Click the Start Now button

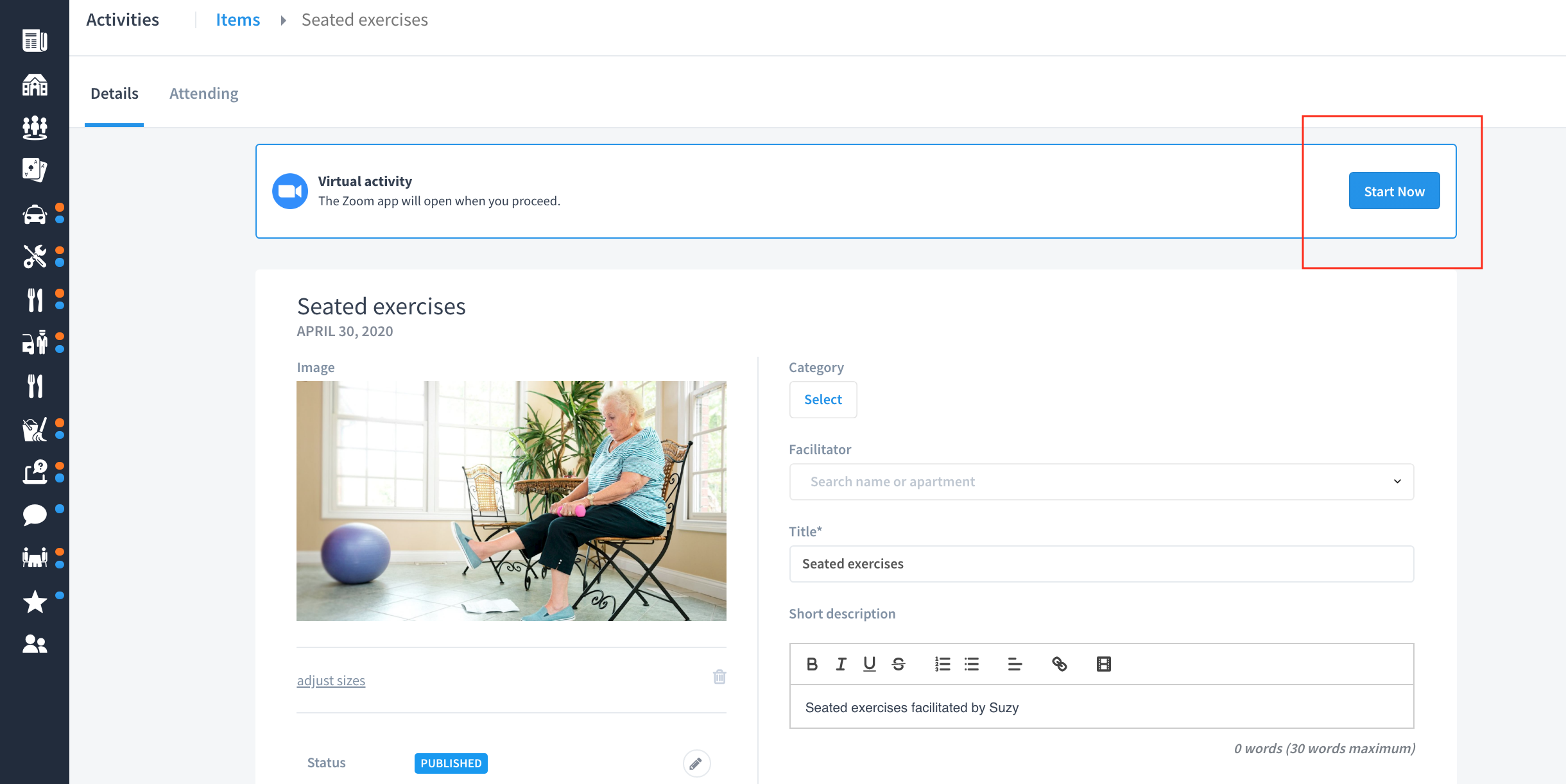tap(1394, 191)
